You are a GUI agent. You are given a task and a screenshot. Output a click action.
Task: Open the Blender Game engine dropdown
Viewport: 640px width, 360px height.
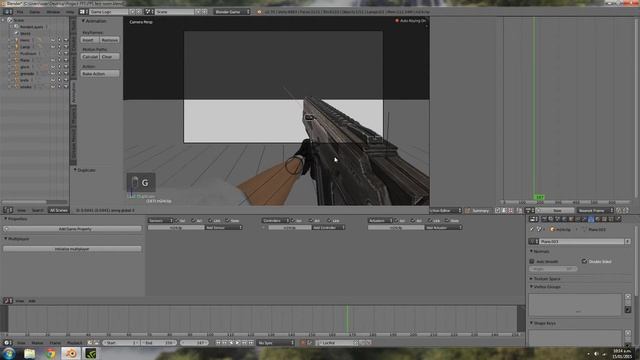pyautogui.click(x=232, y=12)
